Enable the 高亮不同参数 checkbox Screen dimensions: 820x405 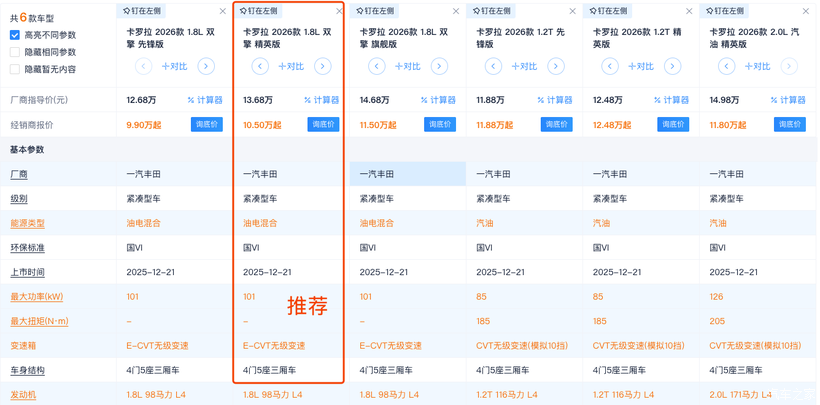point(15,35)
